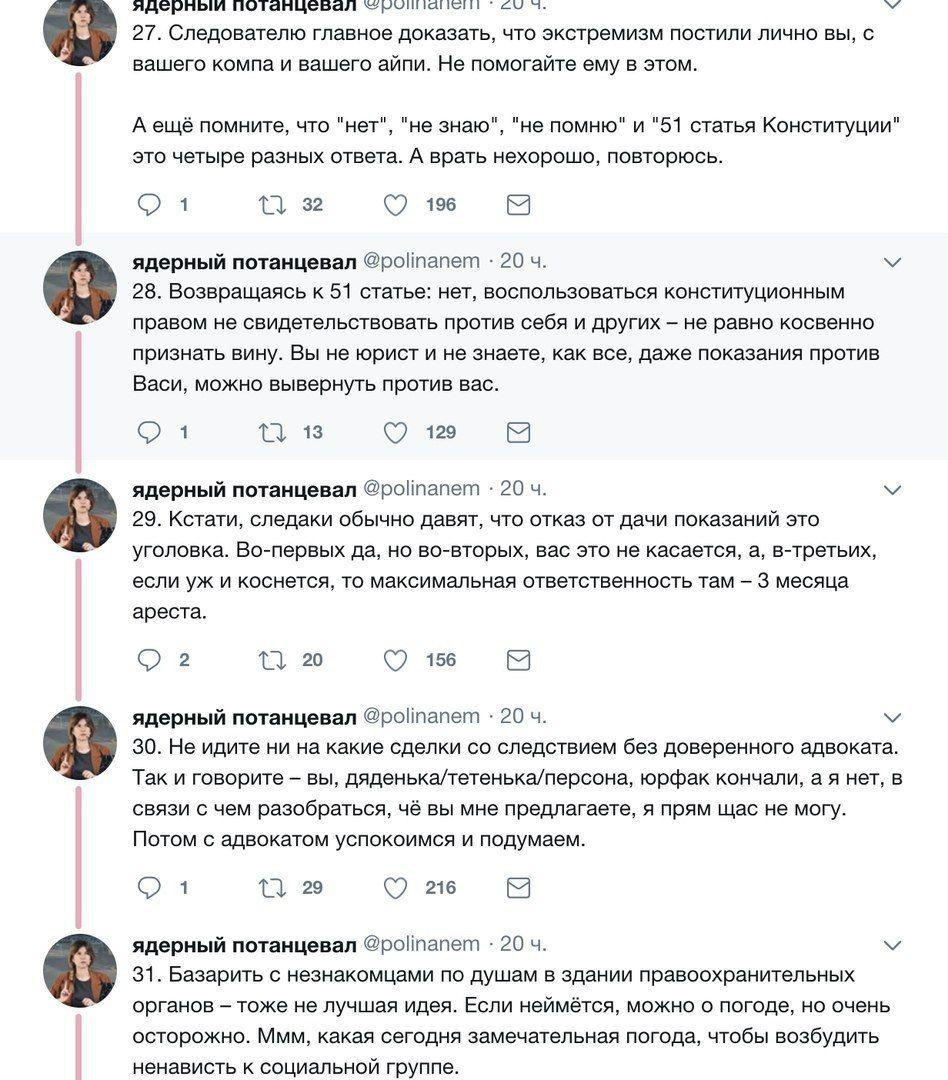Retweet tweet 30 with 29 retweets
Image resolution: width=948 pixels, height=1080 pixels.
click(x=272, y=888)
